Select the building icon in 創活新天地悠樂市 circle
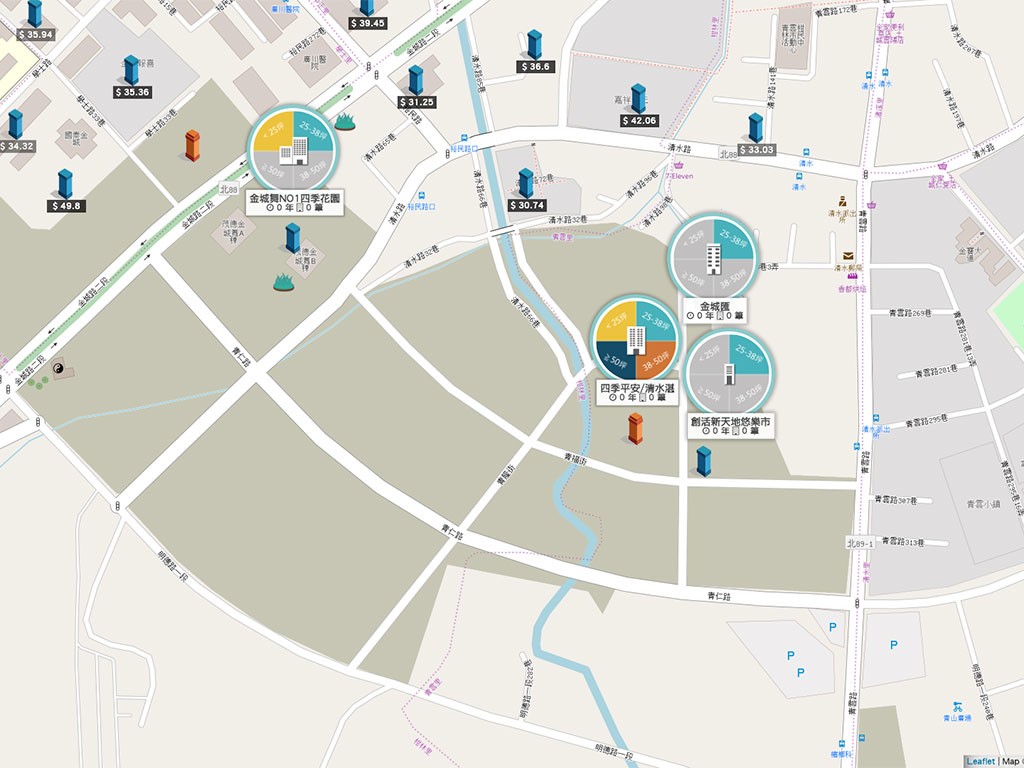1024x768 pixels. click(x=729, y=374)
